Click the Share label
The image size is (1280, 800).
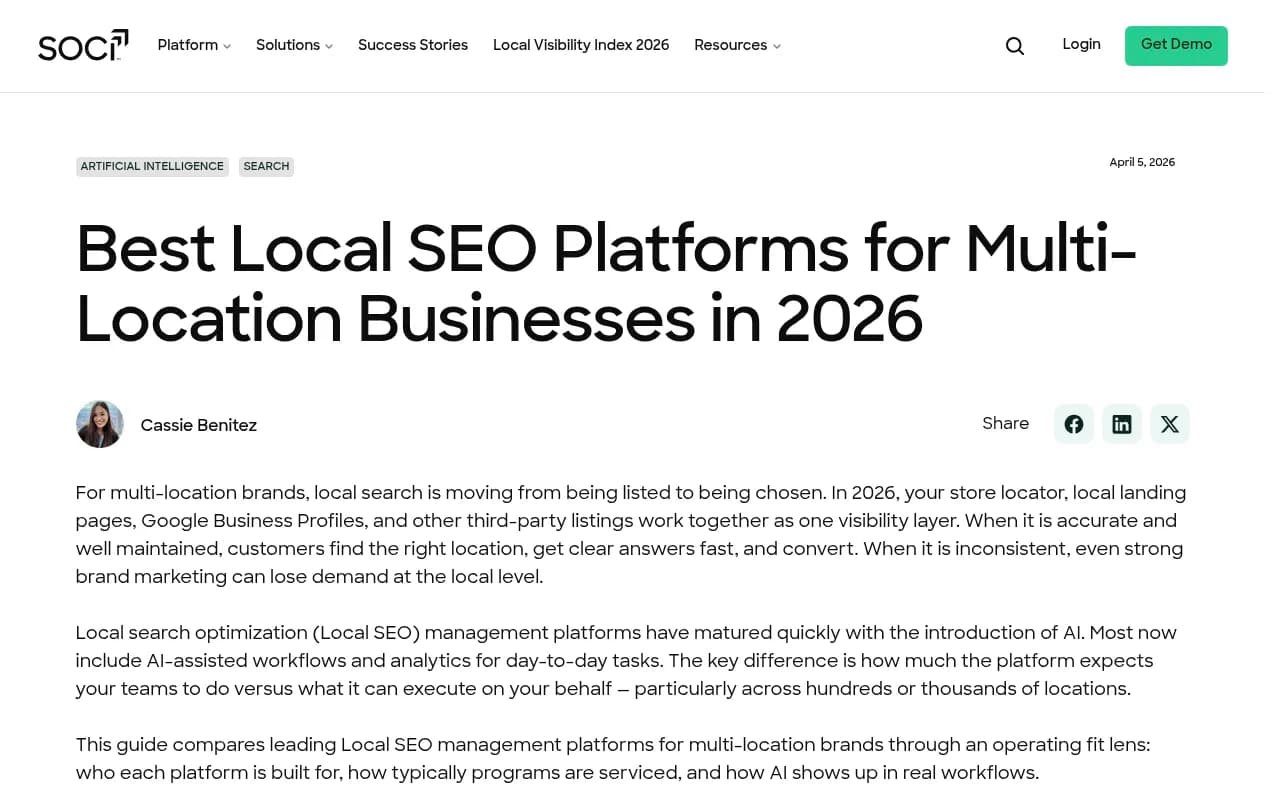1006,424
